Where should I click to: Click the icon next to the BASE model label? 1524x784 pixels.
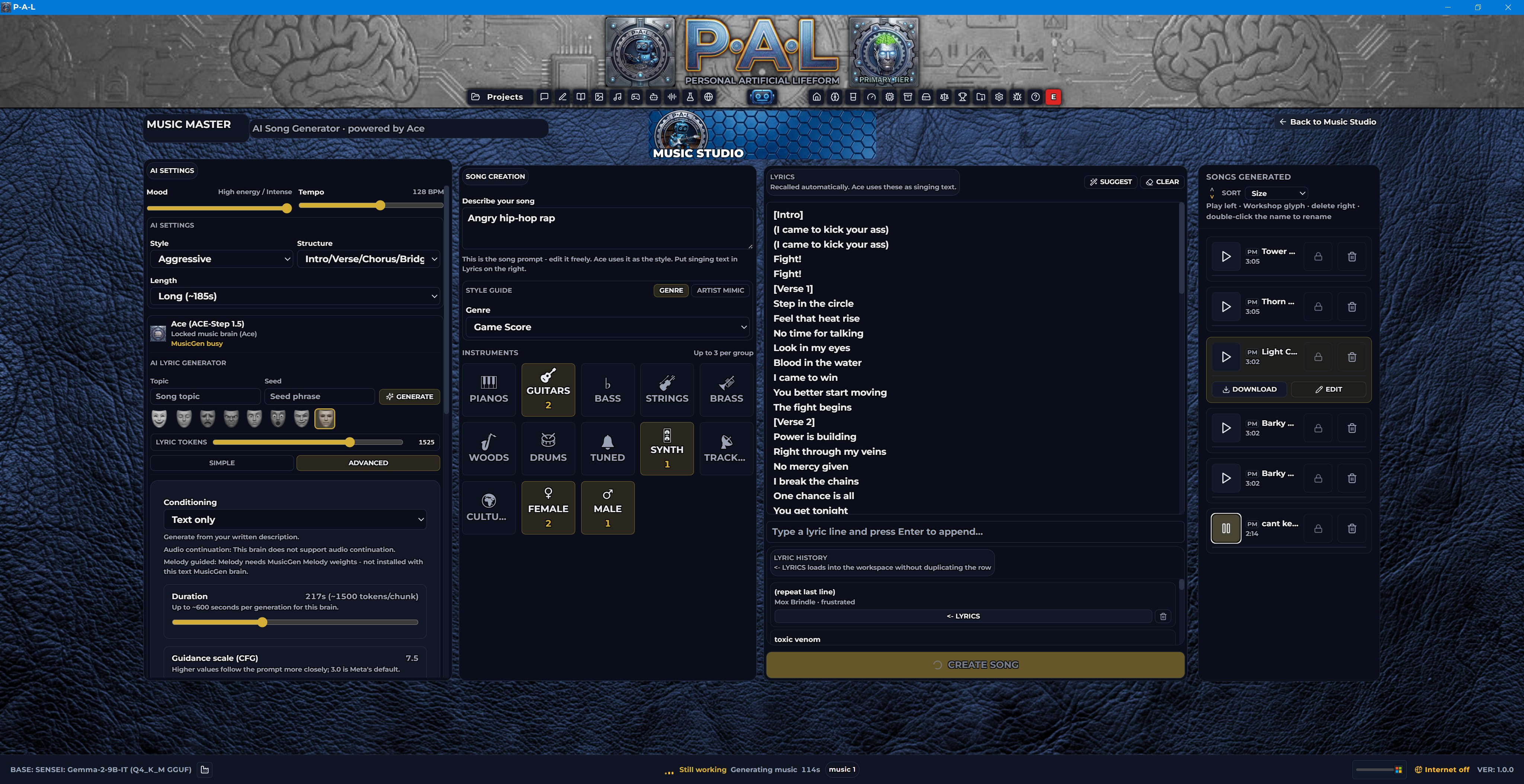[205, 769]
